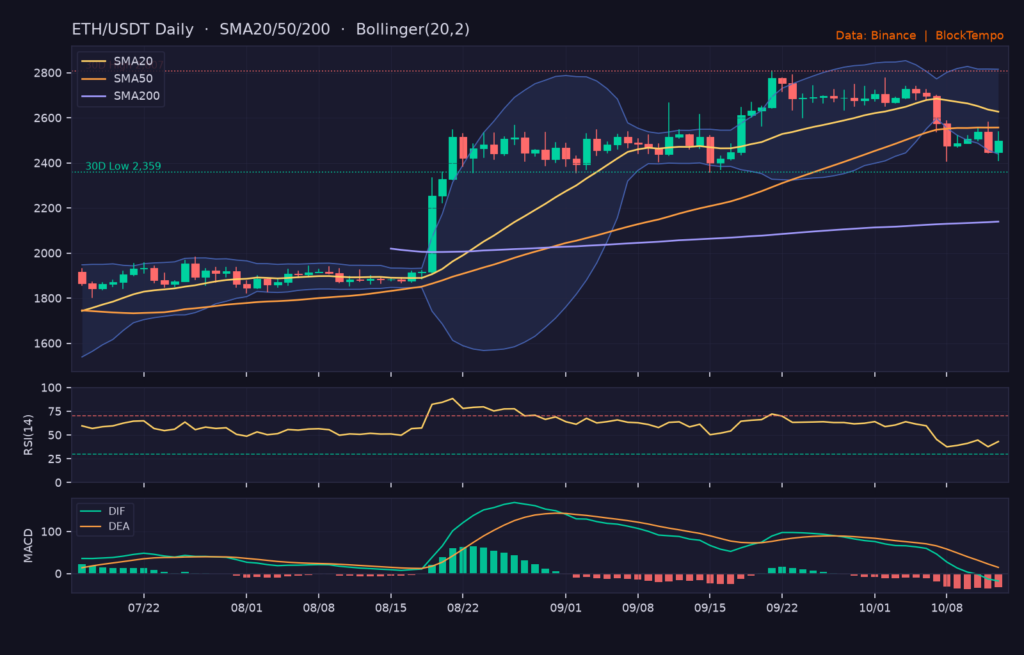This screenshot has height=655, width=1024.
Task: Click the 2400 price axis label
Action: [x=48, y=163]
